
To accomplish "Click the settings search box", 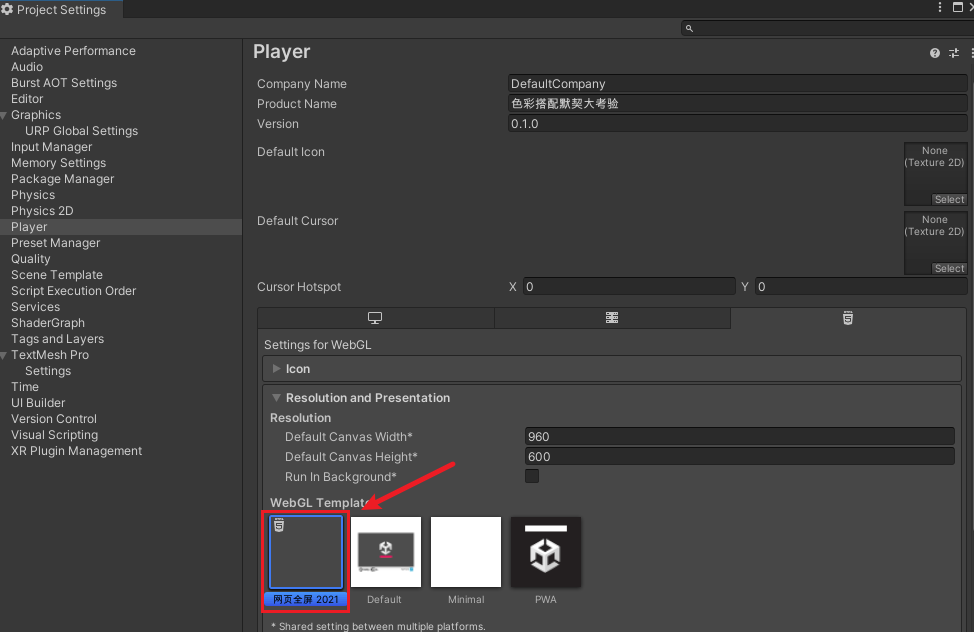I will click(x=827, y=28).
